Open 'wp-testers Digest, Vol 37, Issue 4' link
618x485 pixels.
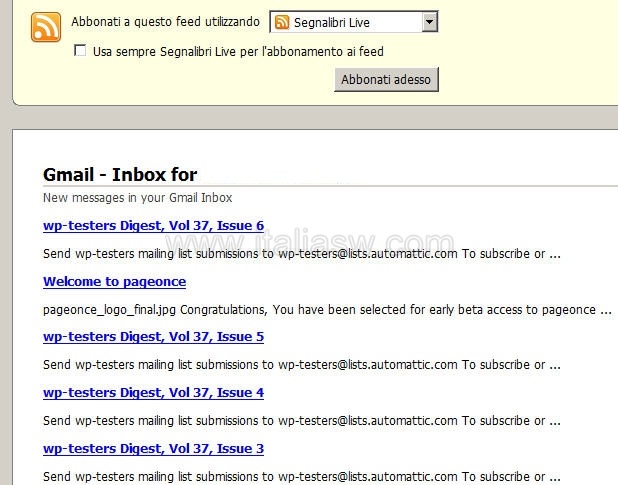click(x=153, y=393)
